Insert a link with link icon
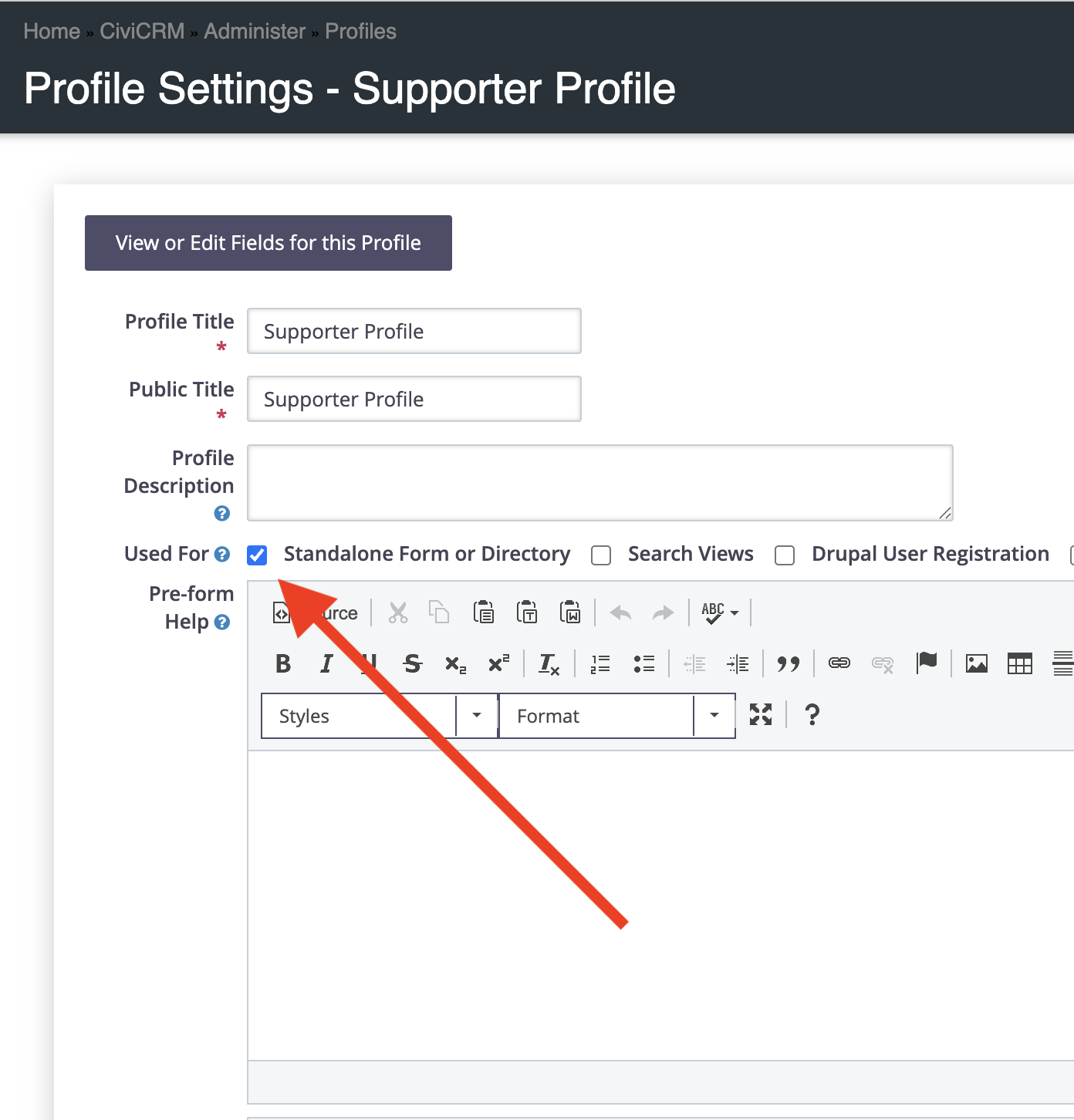1074x1120 pixels. tap(839, 663)
